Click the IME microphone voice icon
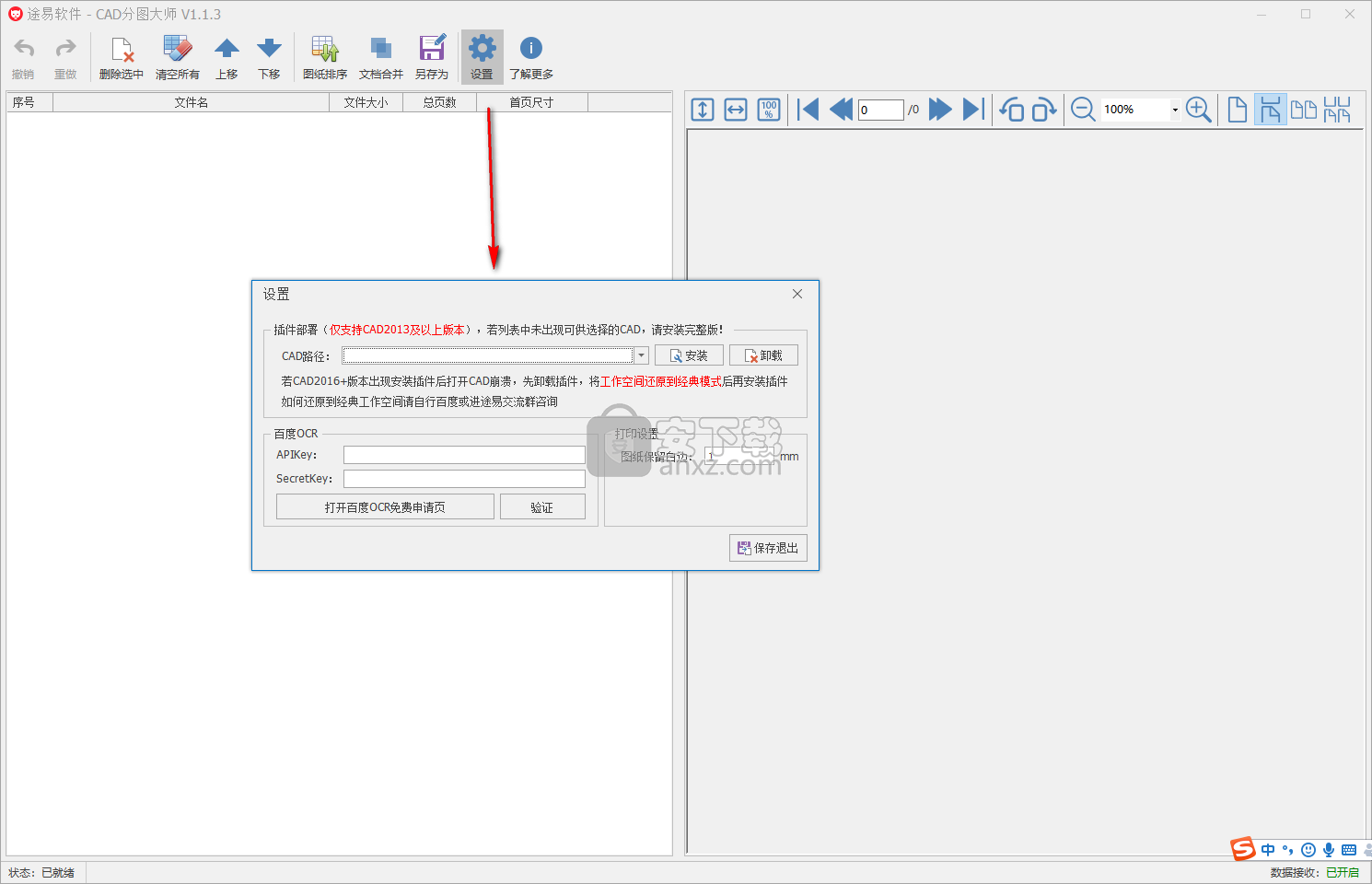The image size is (1372, 884). [1328, 850]
